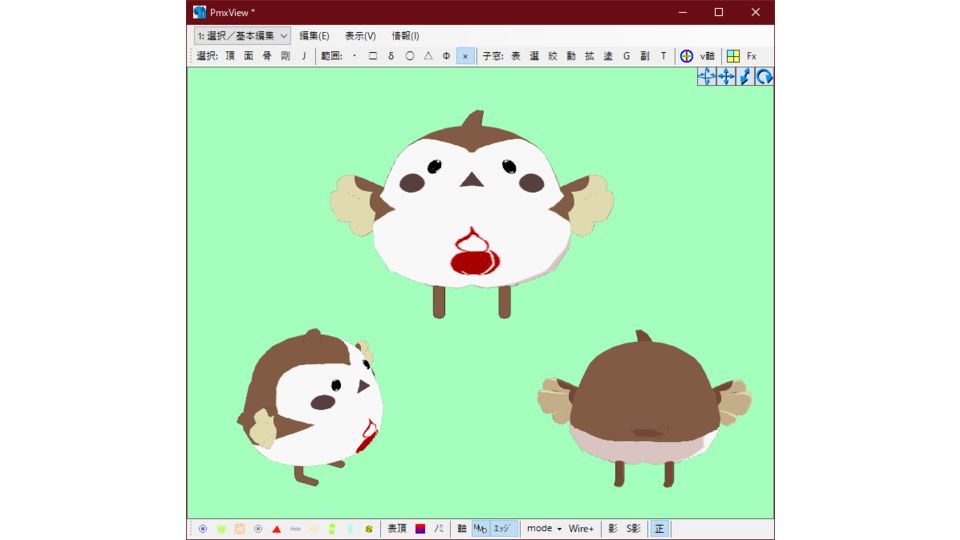Click the highlighted × range button

pyautogui.click(x=465, y=56)
